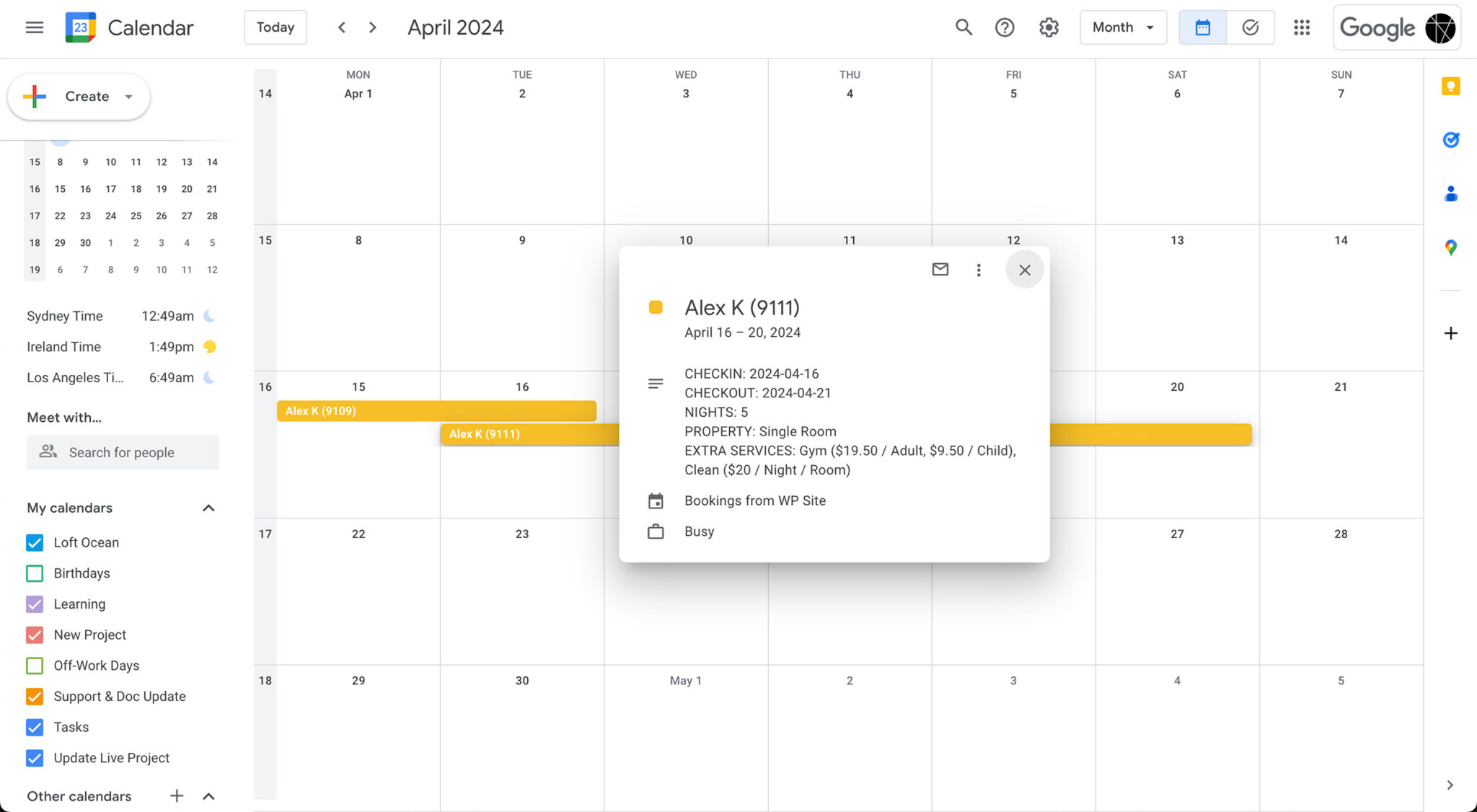
Task: Collapse My calendars section
Action: pos(208,508)
